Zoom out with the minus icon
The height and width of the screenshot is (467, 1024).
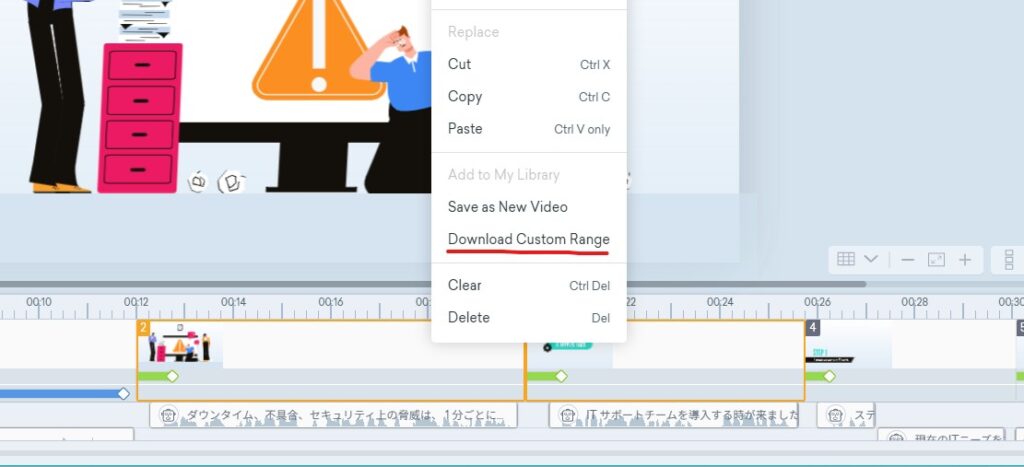pos(908,260)
